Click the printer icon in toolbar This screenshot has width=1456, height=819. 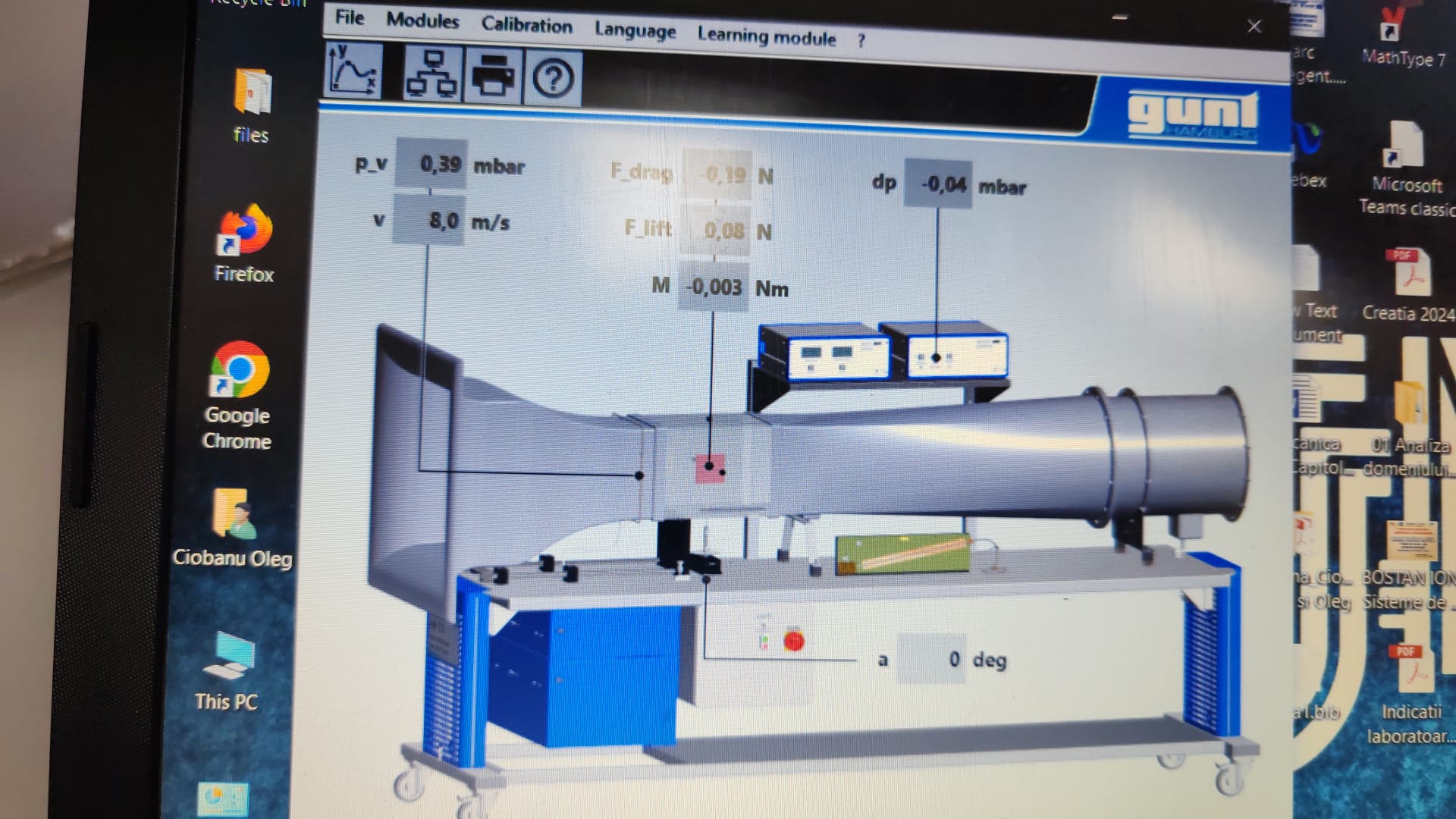click(493, 76)
